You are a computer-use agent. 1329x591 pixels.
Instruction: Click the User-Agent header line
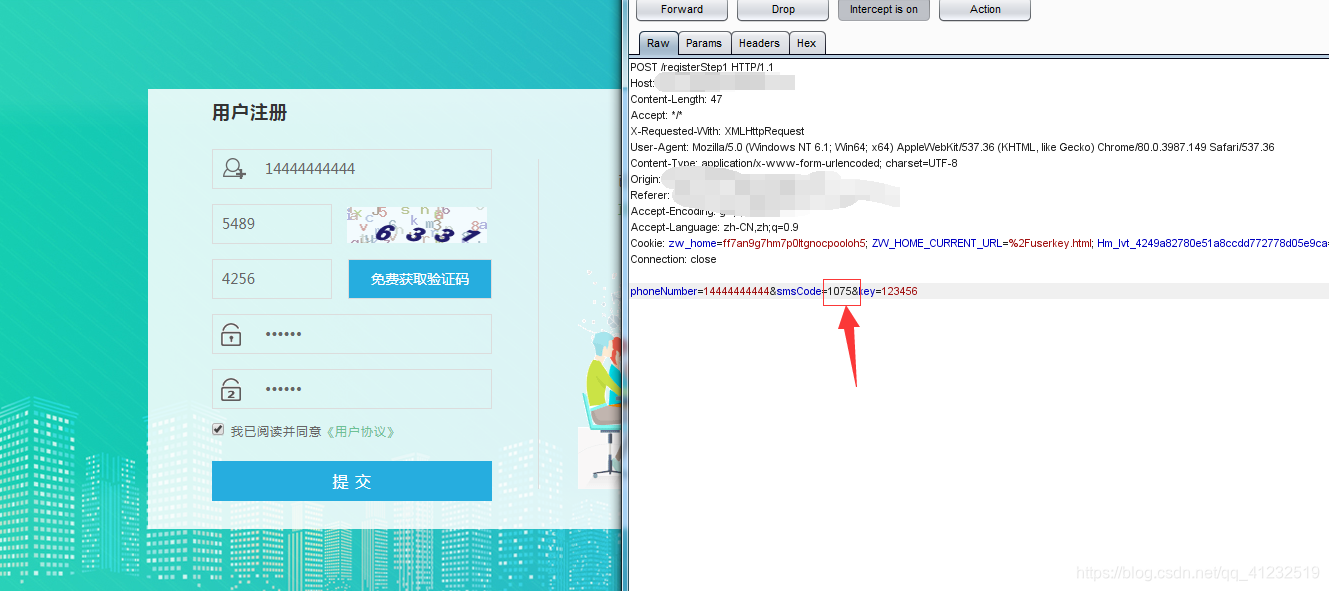[952, 147]
